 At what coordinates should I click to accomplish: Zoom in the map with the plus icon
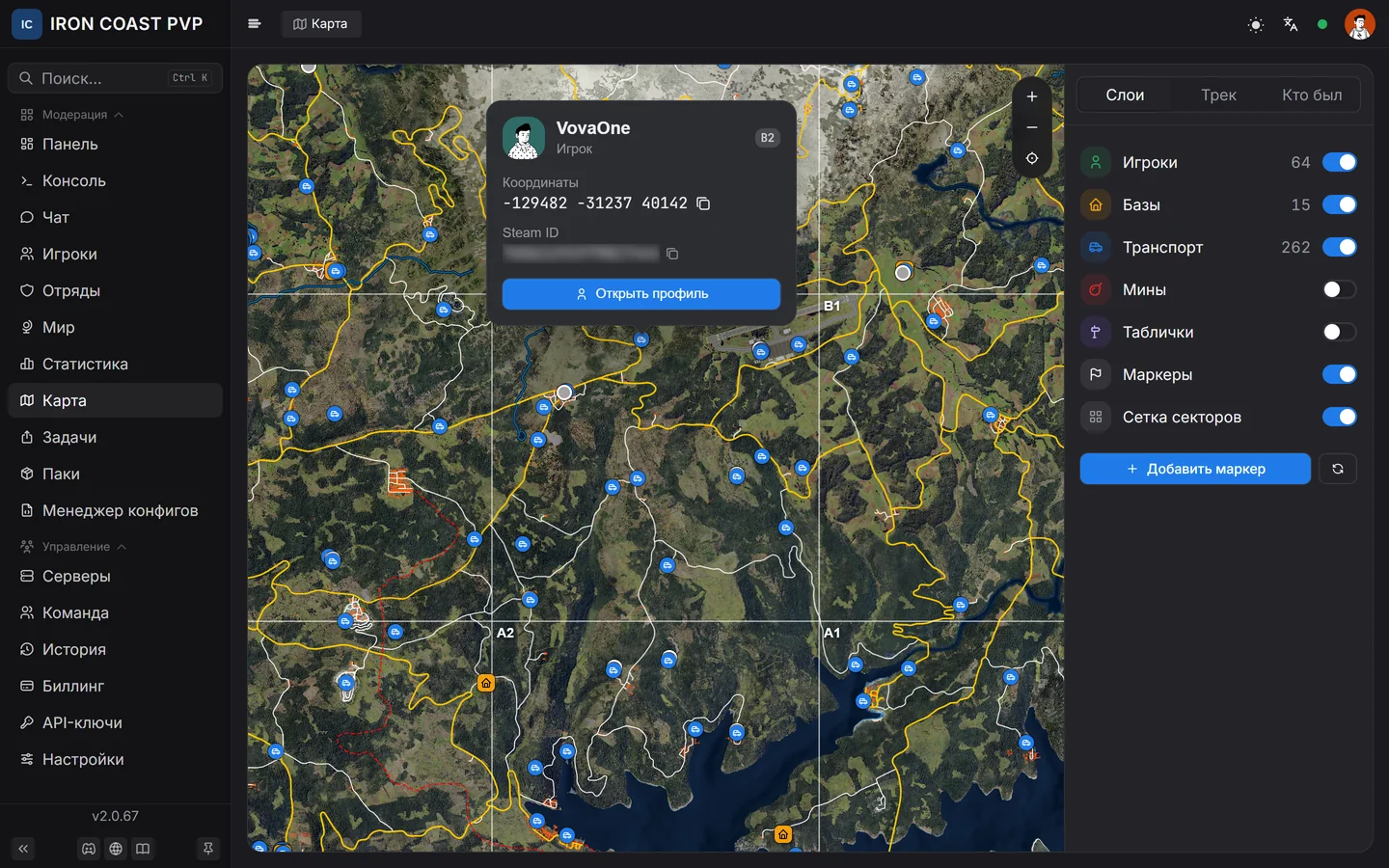pyautogui.click(x=1032, y=96)
